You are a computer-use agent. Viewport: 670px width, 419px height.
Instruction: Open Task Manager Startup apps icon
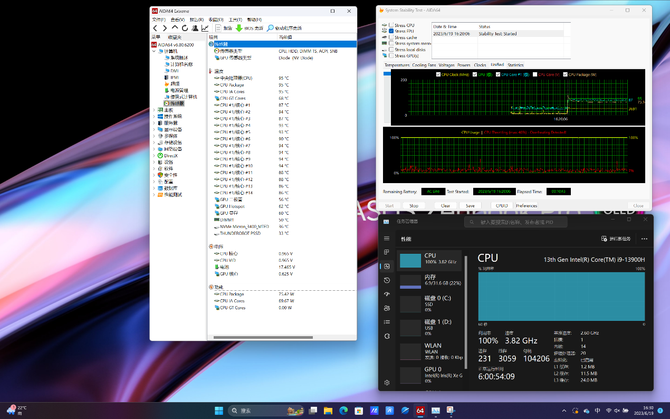point(387,294)
